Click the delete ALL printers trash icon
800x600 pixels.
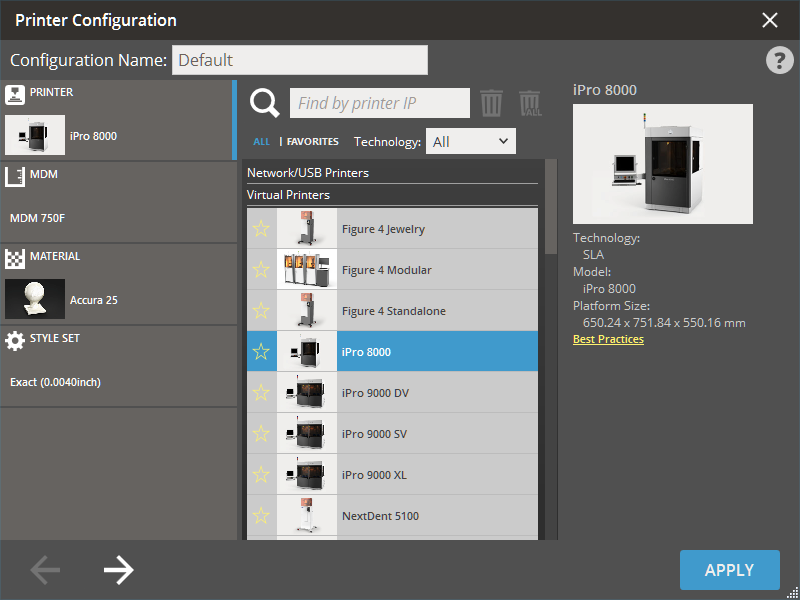click(530, 103)
